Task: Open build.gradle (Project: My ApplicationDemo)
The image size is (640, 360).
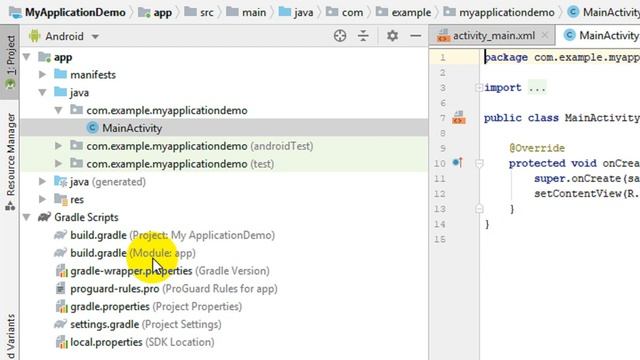Action: (172, 235)
